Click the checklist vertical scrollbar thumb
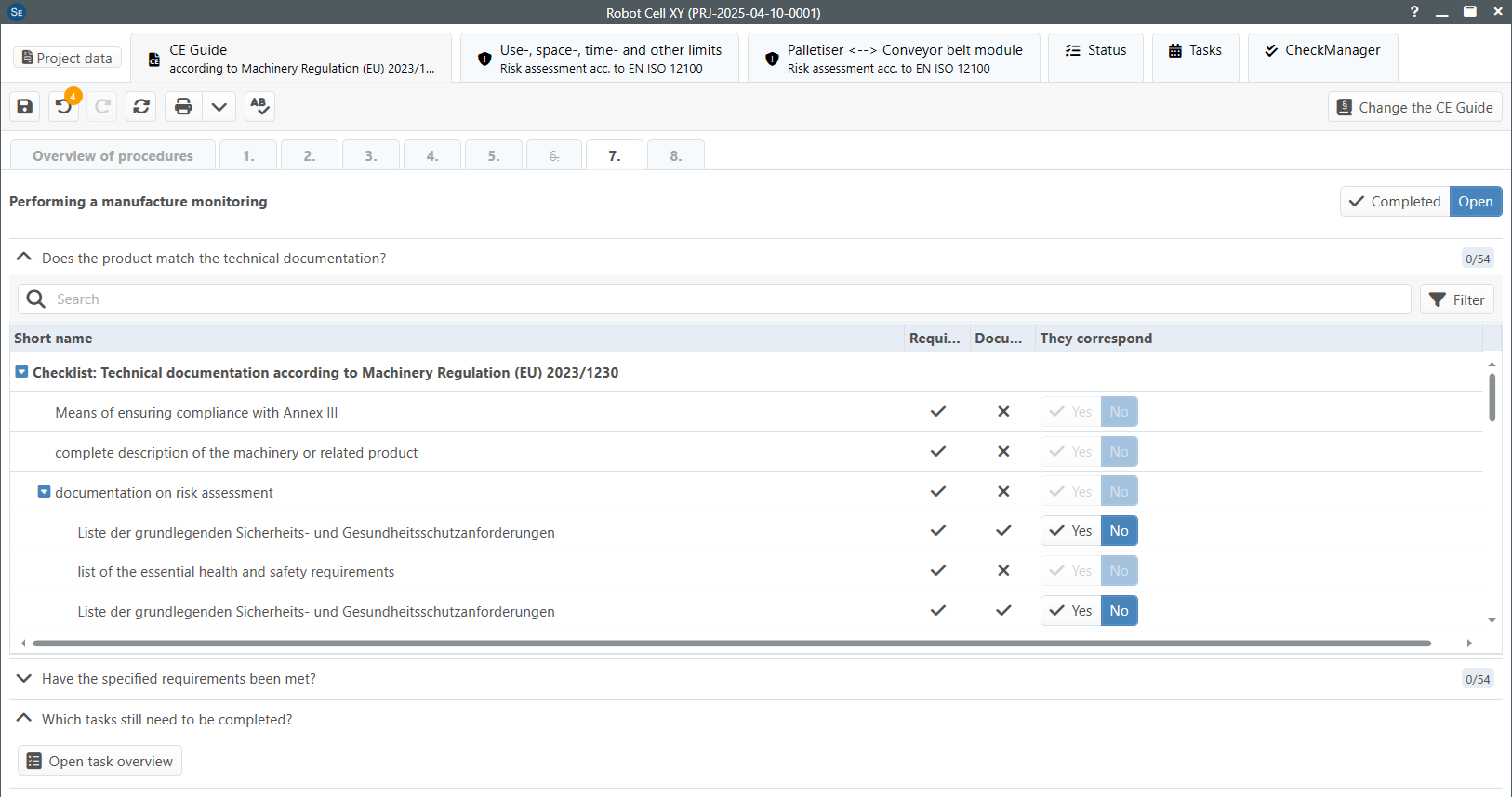The image size is (1512, 797). pyautogui.click(x=1492, y=397)
